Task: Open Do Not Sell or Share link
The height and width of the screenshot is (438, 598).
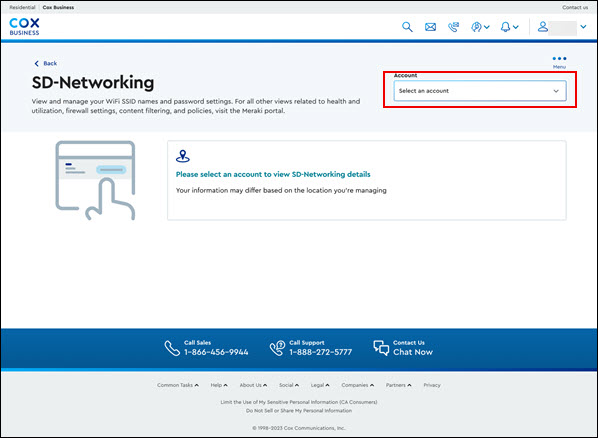Action: (299, 411)
